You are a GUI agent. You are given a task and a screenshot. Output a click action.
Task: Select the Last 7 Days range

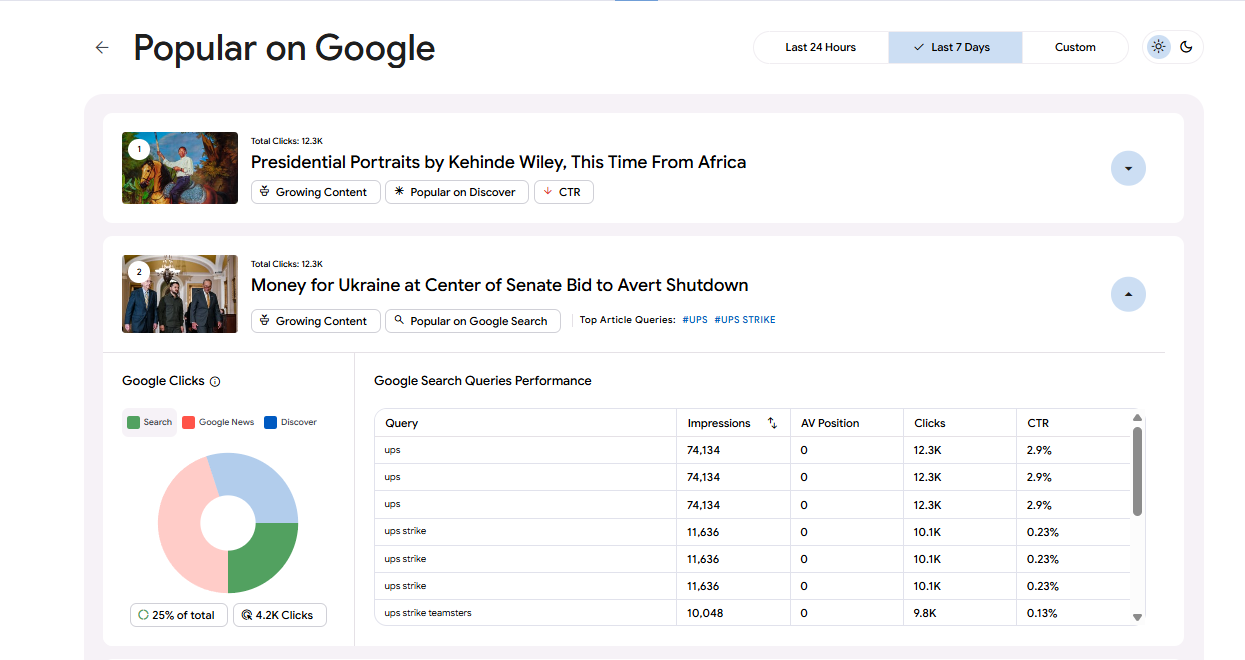[x=955, y=47]
